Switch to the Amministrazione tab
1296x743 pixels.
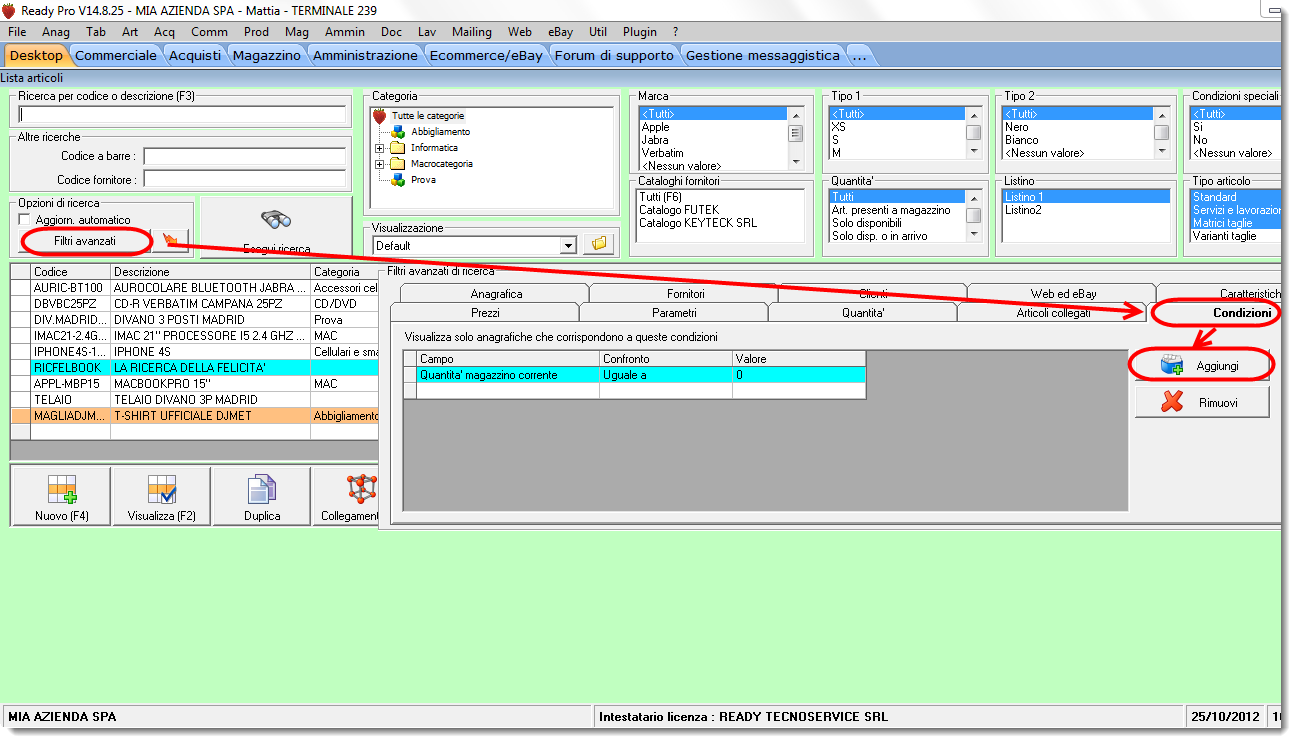click(365, 55)
